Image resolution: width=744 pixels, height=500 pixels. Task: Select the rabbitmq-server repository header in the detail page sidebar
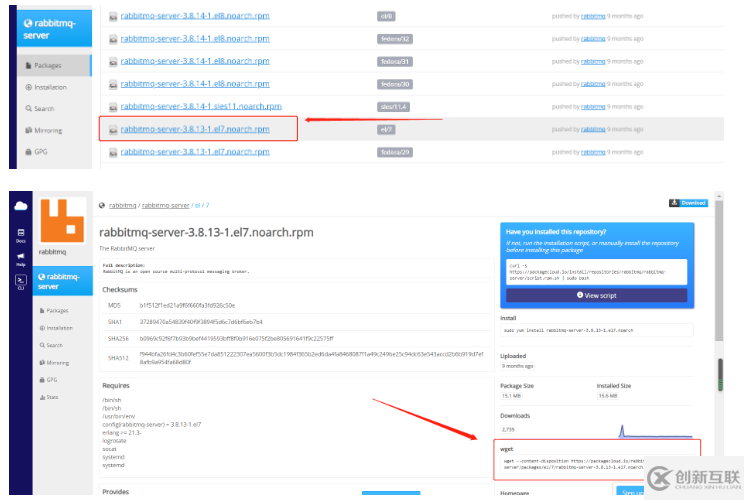(63, 281)
